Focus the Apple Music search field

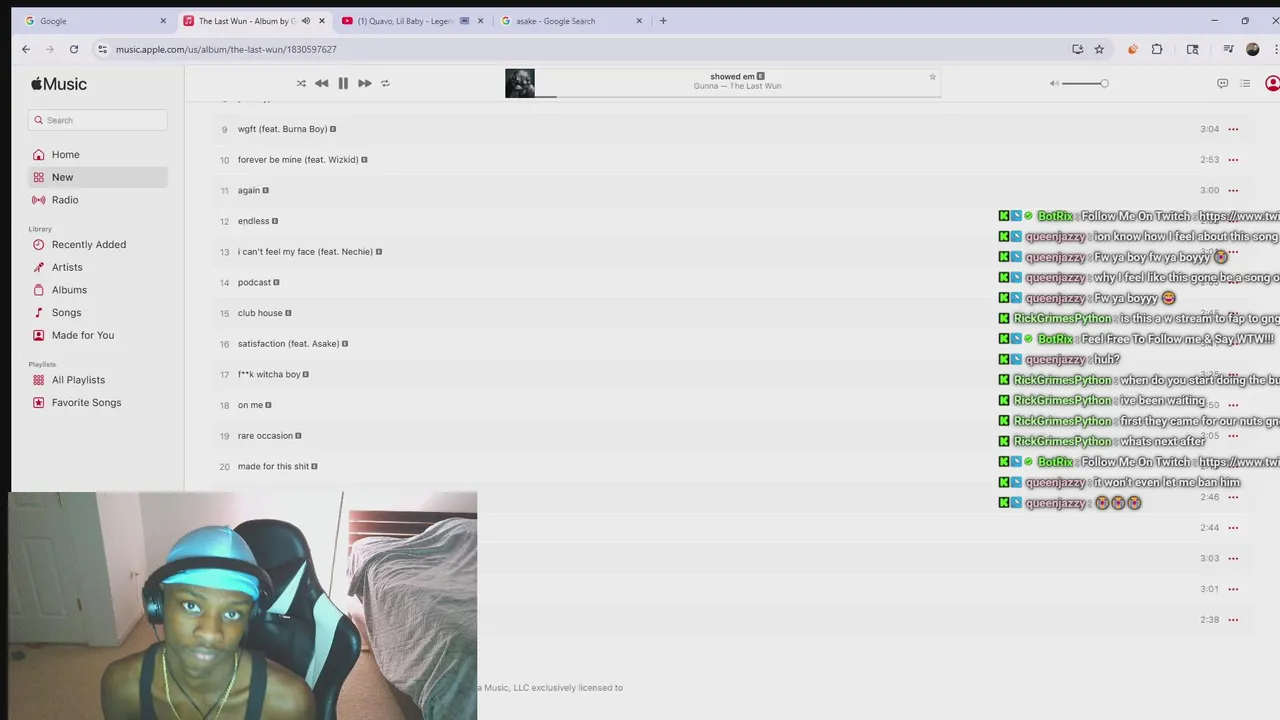97,120
